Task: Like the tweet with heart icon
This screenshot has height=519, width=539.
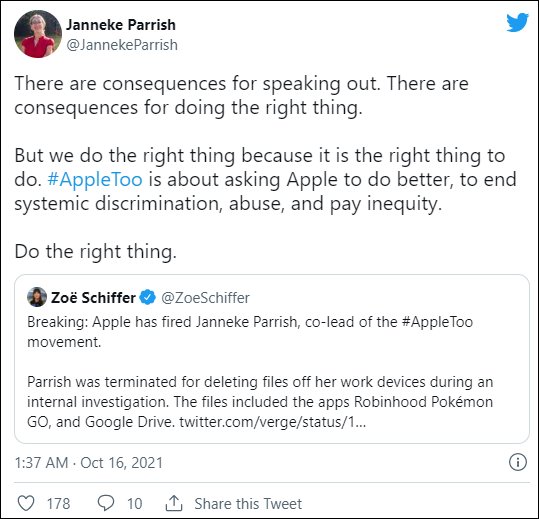Action: (26, 503)
